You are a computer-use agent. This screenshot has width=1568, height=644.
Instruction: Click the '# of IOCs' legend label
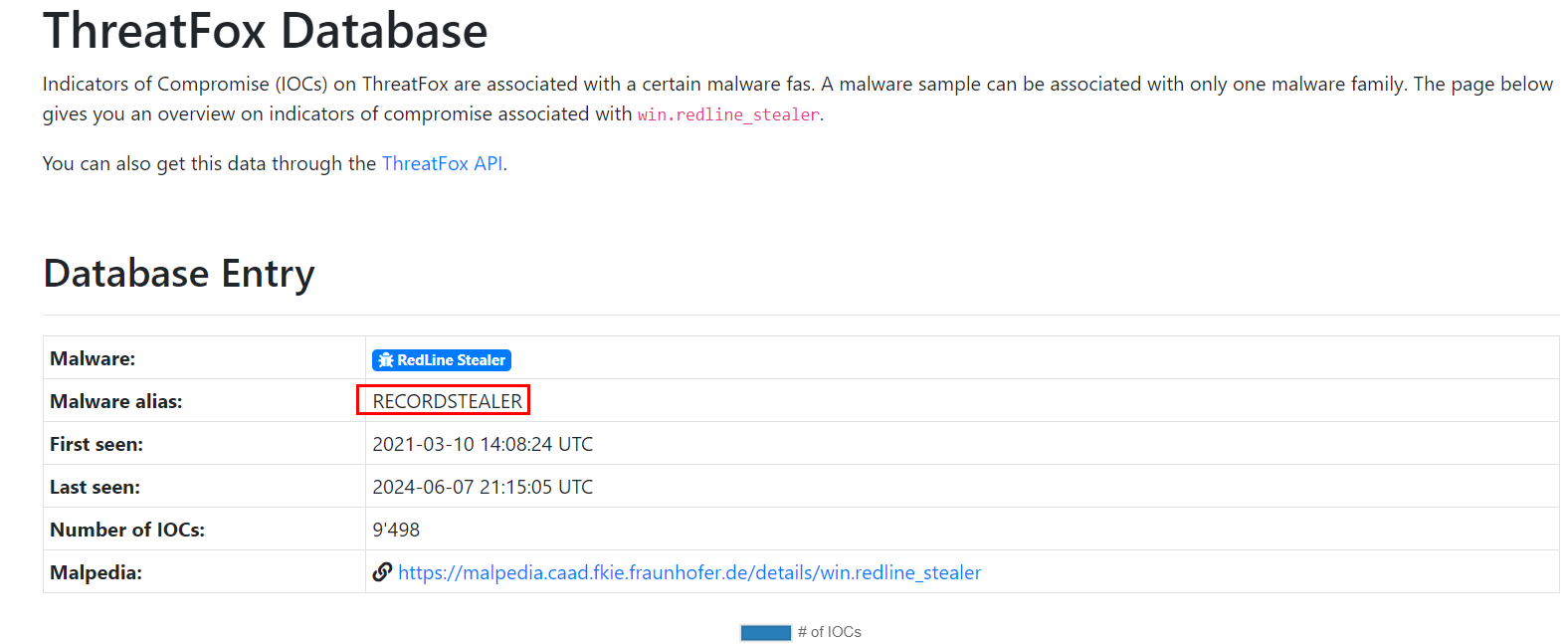830,633
